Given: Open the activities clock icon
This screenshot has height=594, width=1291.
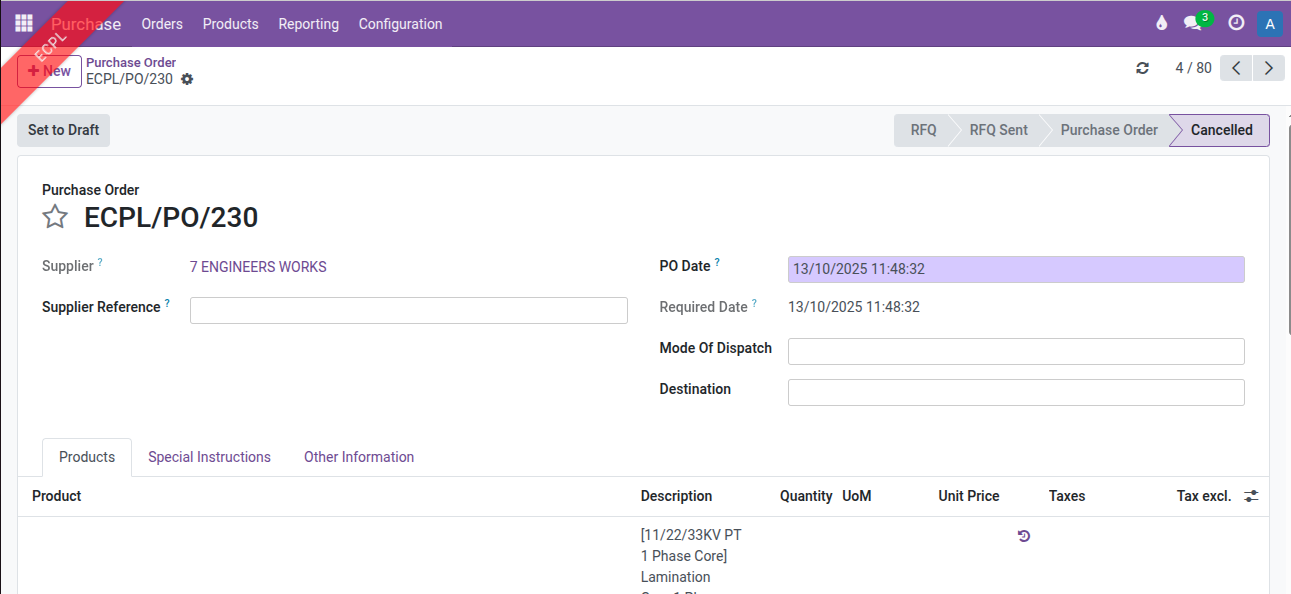Looking at the screenshot, I should (1236, 23).
